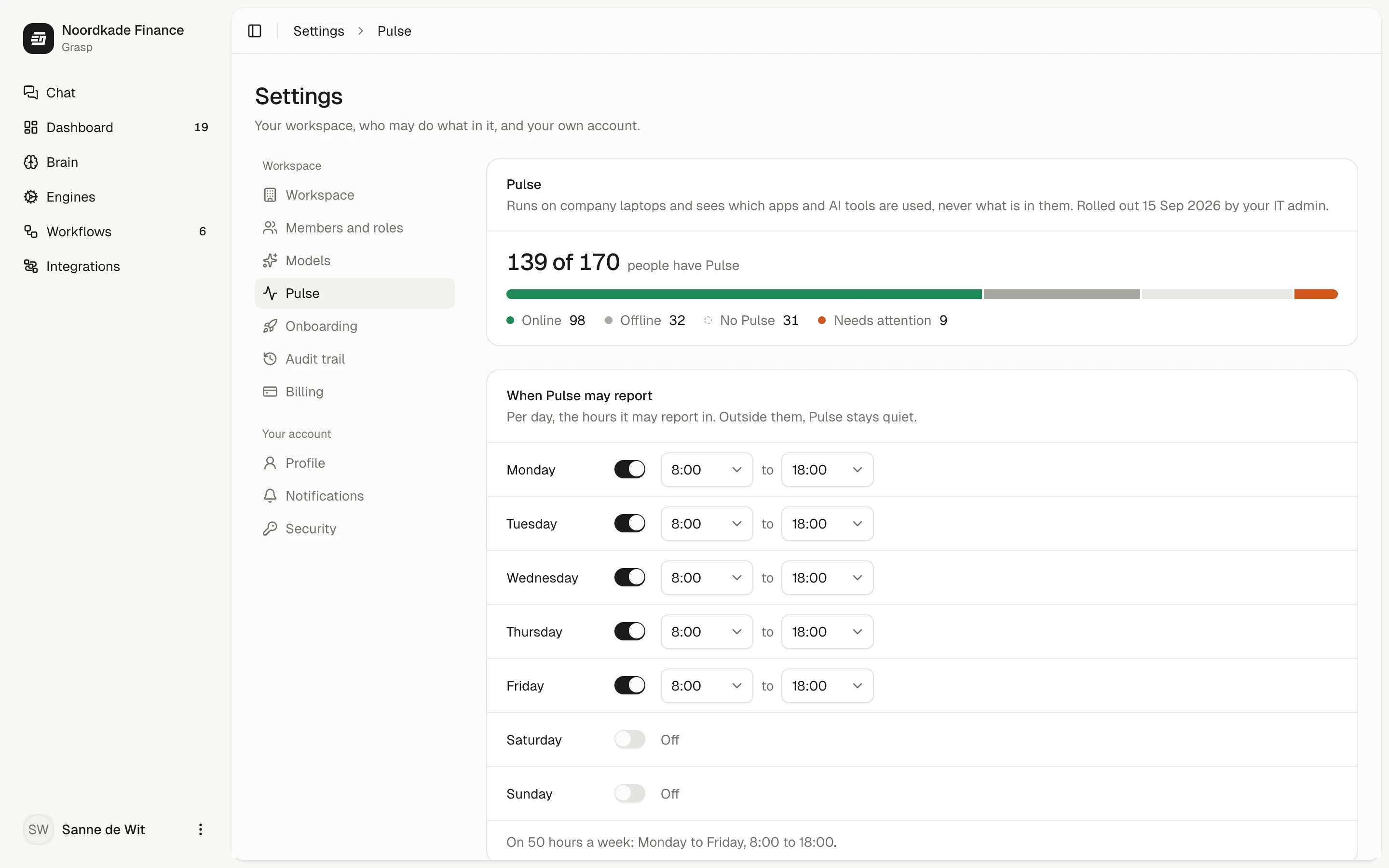The height and width of the screenshot is (868, 1389).
Task: Click the Noordkade Finance logo icon
Action: coord(39,39)
